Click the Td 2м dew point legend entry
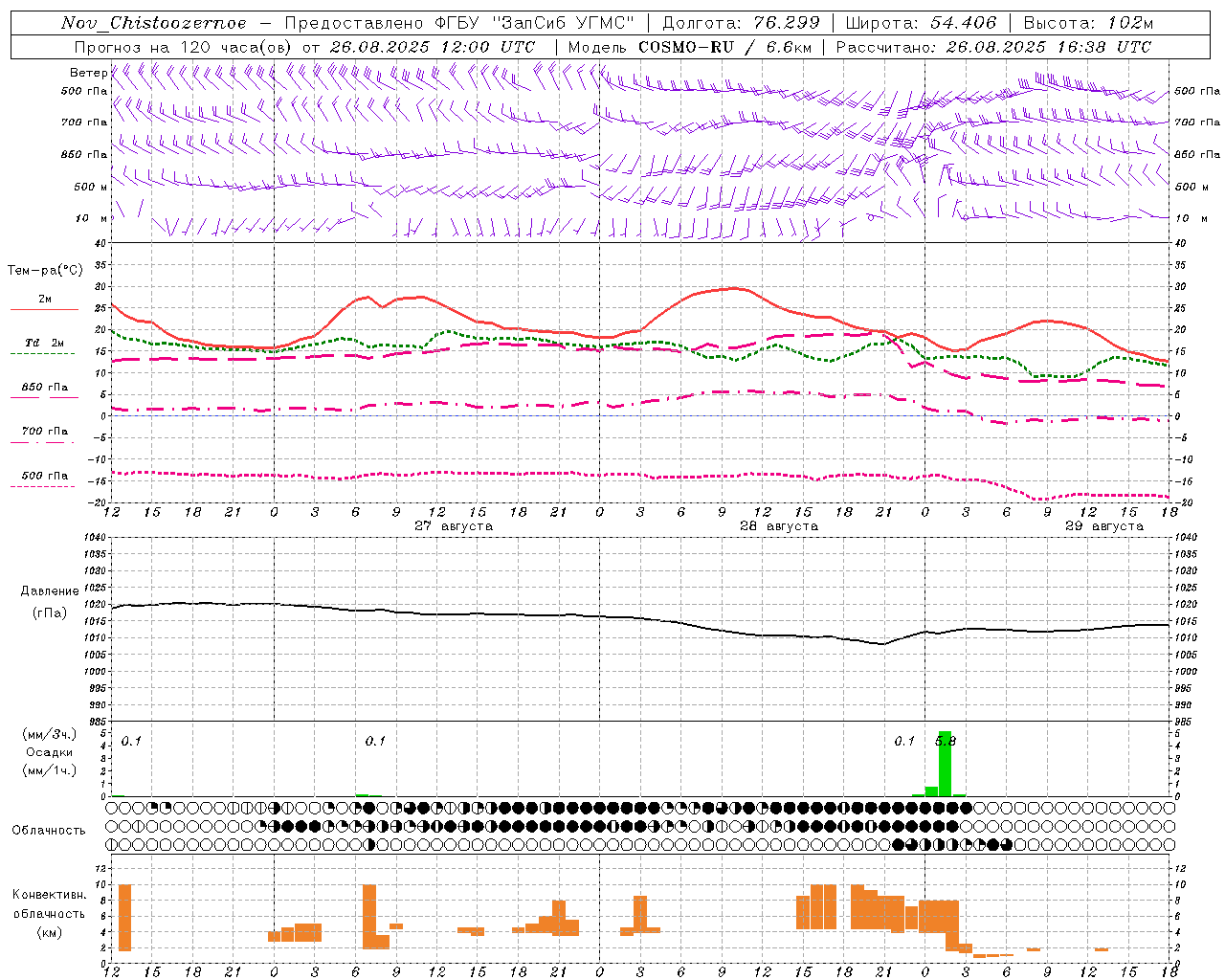 pyautogui.click(x=44, y=346)
